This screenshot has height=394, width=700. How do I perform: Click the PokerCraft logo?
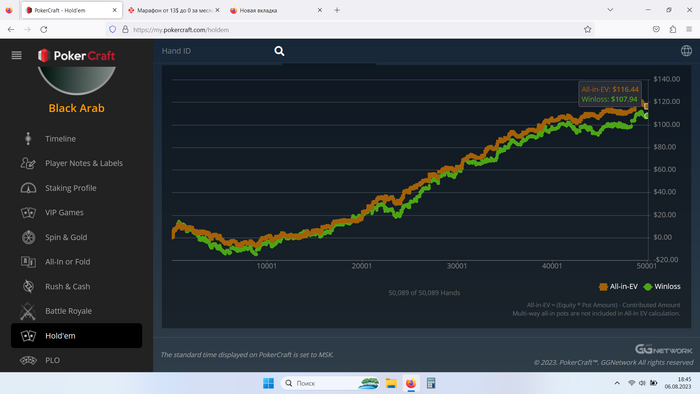point(76,55)
